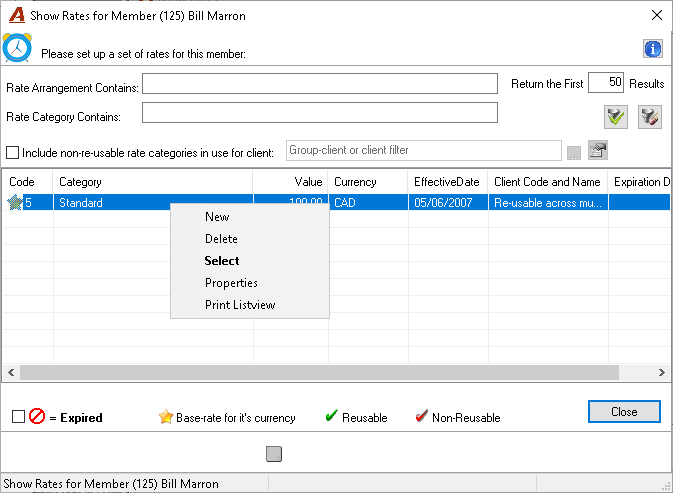The image size is (673, 493).
Task: Open the client filter browse ellipsis button
Action: (574, 153)
